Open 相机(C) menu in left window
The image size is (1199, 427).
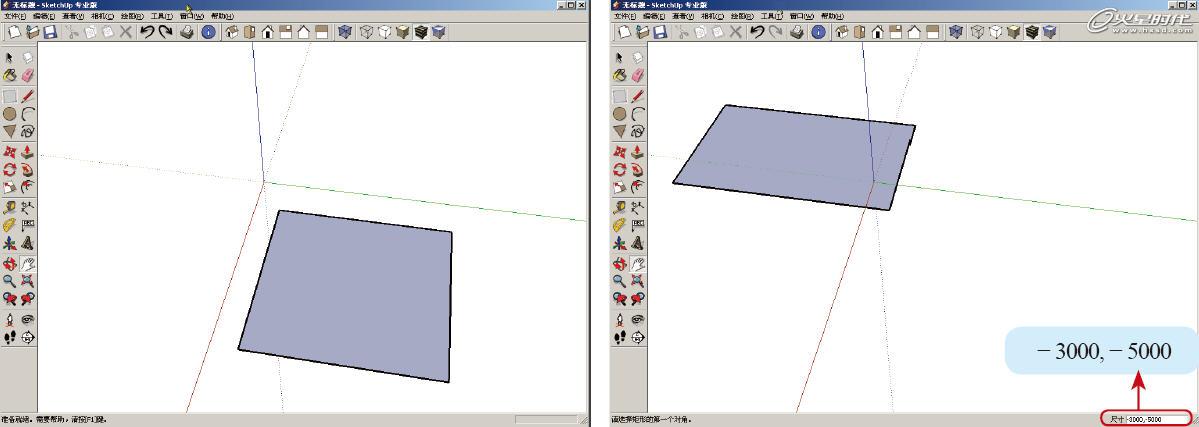point(102,16)
